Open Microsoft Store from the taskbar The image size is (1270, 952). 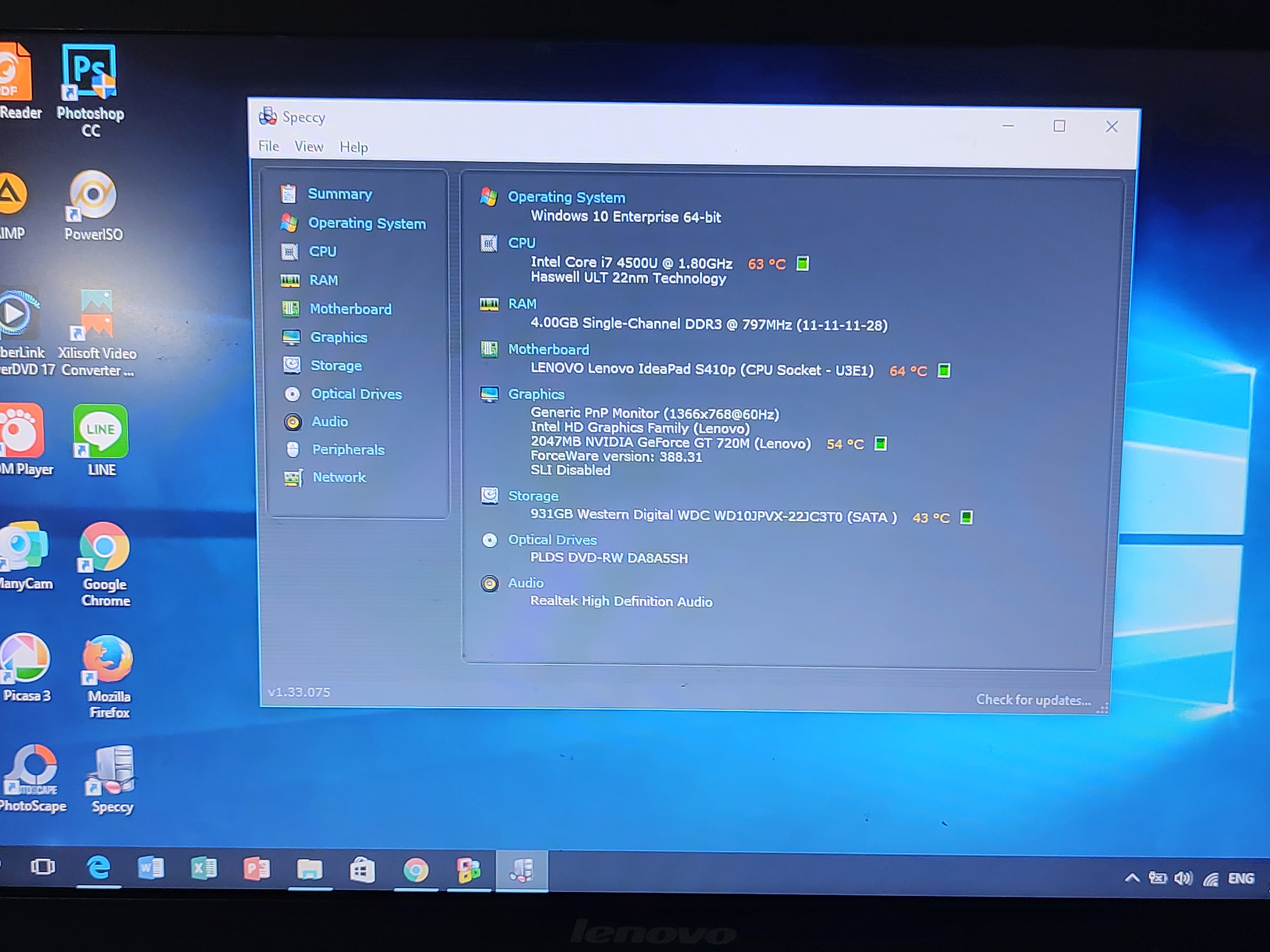pyautogui.click(x=362, y=870)
